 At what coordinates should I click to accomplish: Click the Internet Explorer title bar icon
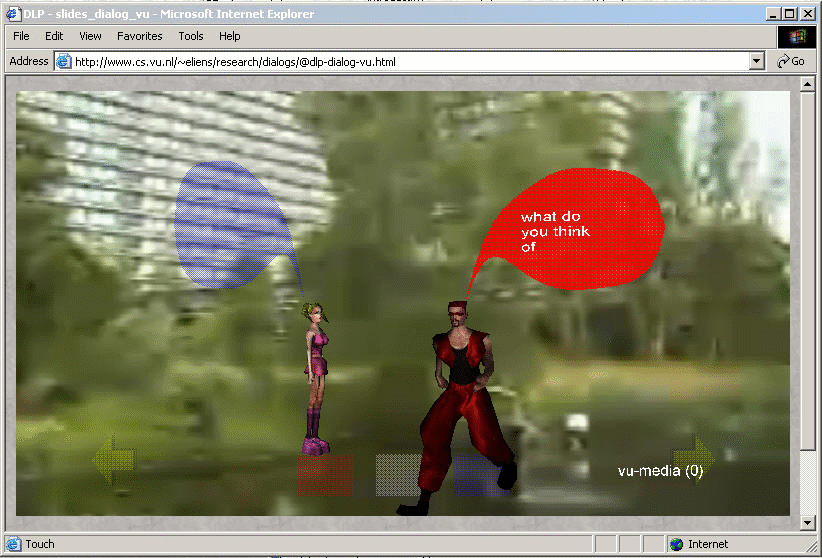(x=13, y=14)
